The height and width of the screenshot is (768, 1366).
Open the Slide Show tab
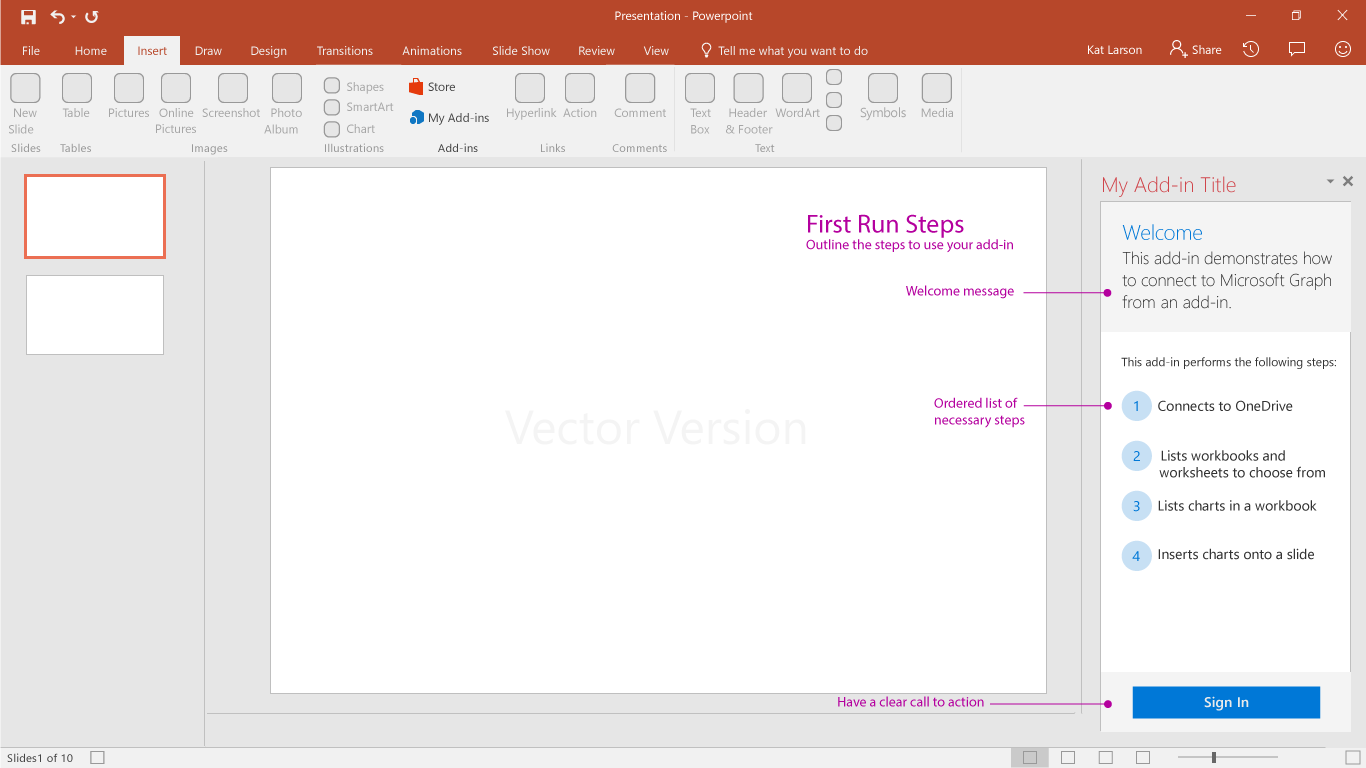(521, 51)
